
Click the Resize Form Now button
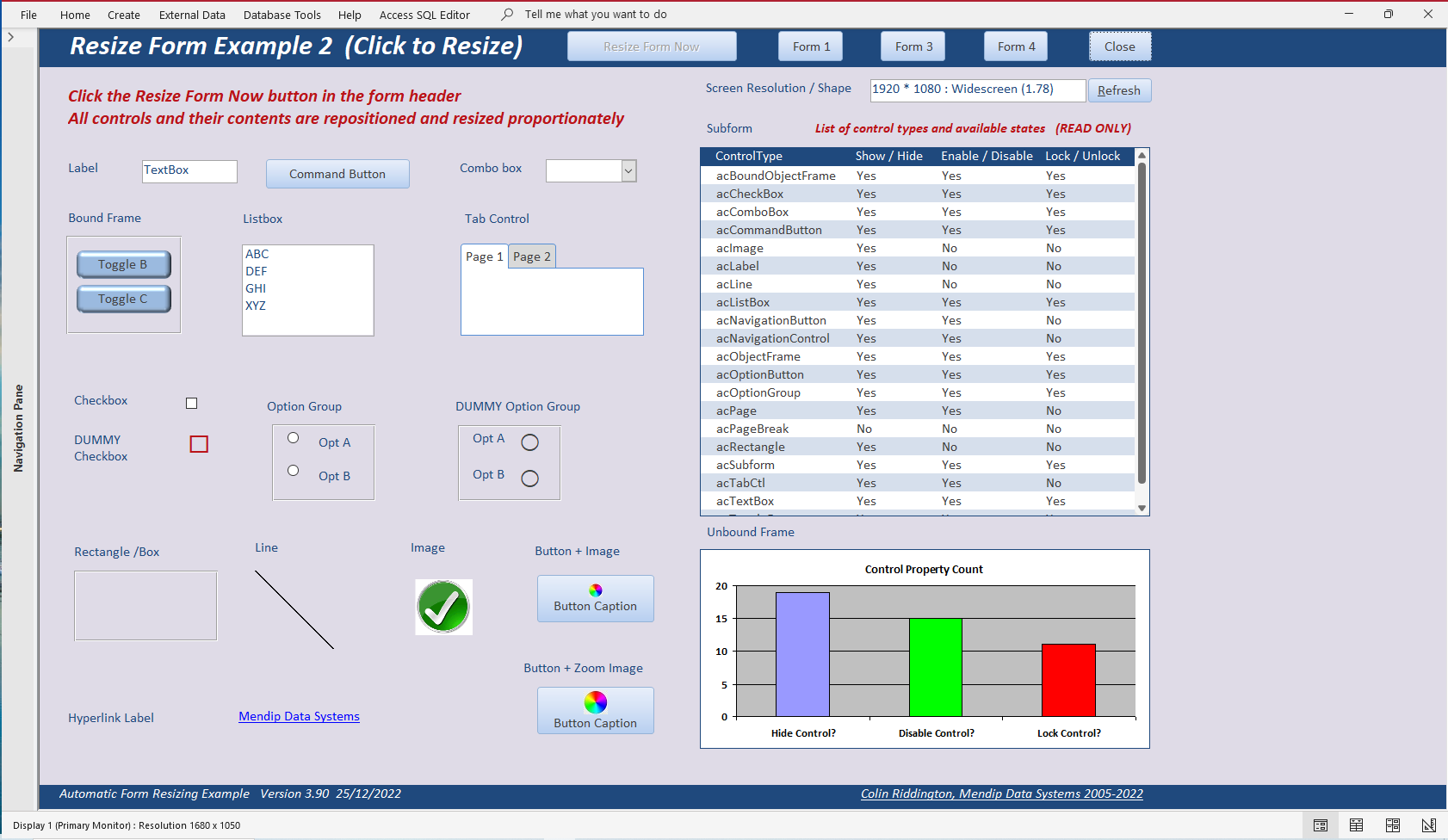(x=652, y=46)
